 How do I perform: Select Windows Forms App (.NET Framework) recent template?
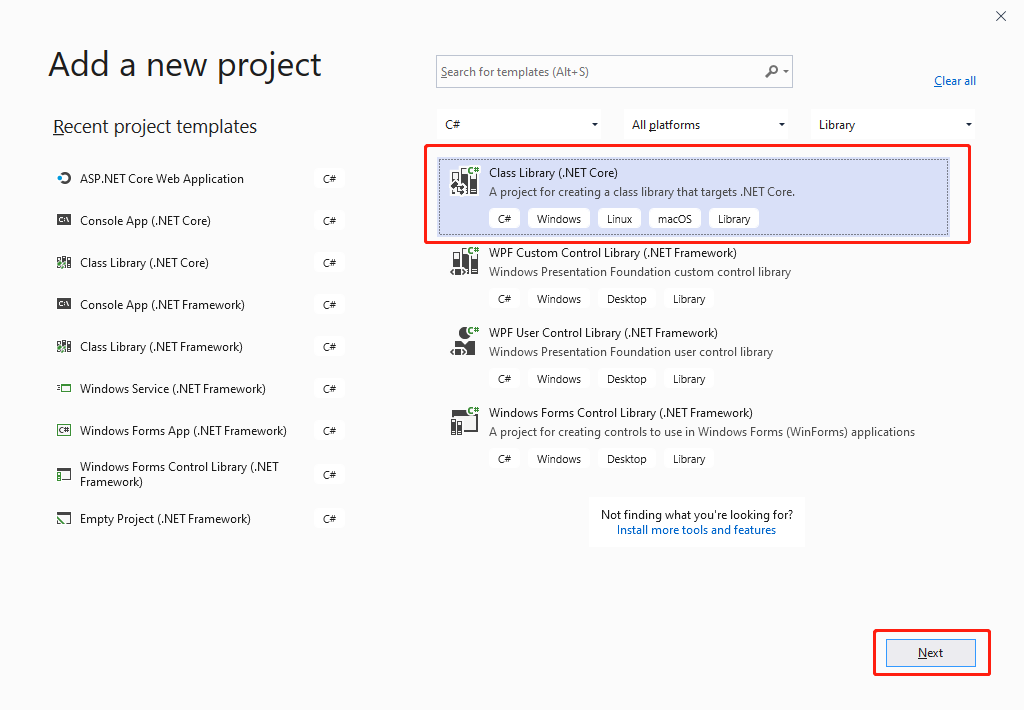point(199,430)
